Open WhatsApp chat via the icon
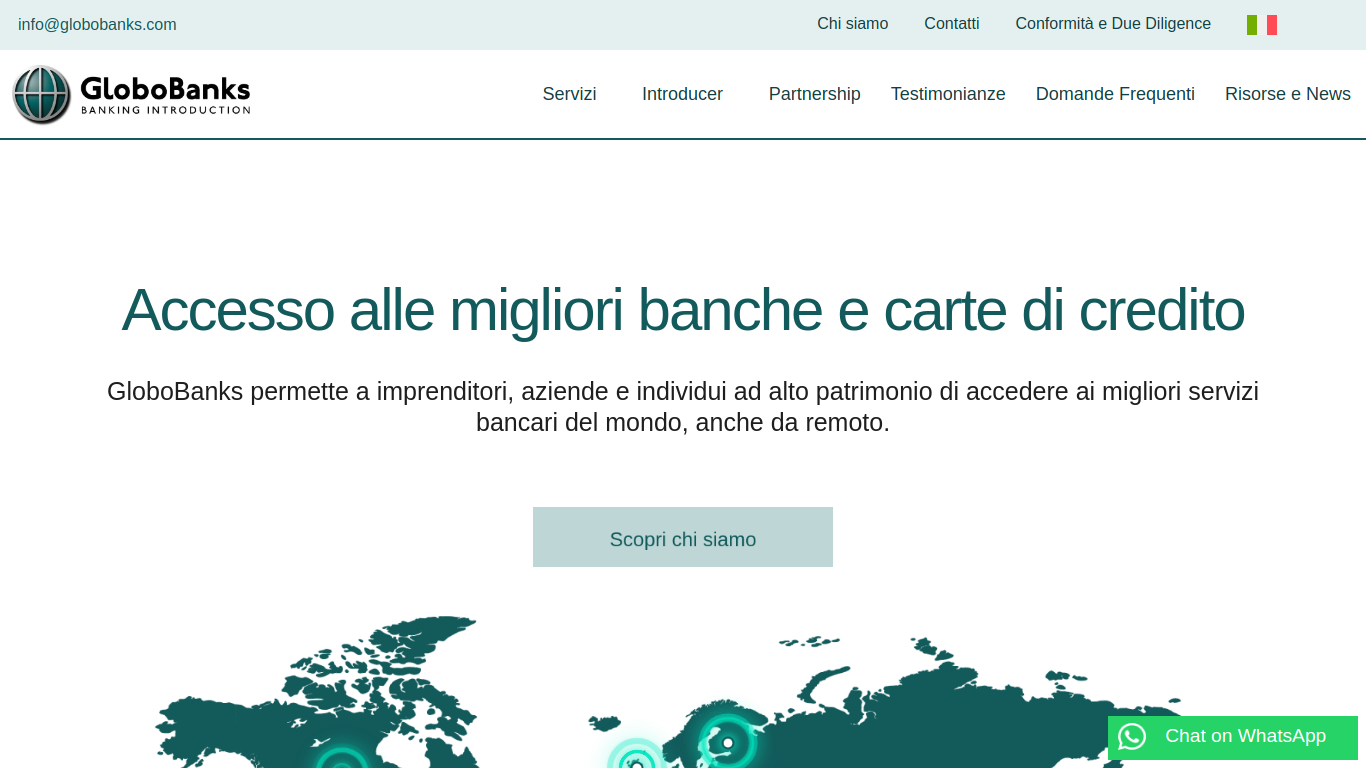Viewport: 1366px width, 768px height. pos(1132,737)
